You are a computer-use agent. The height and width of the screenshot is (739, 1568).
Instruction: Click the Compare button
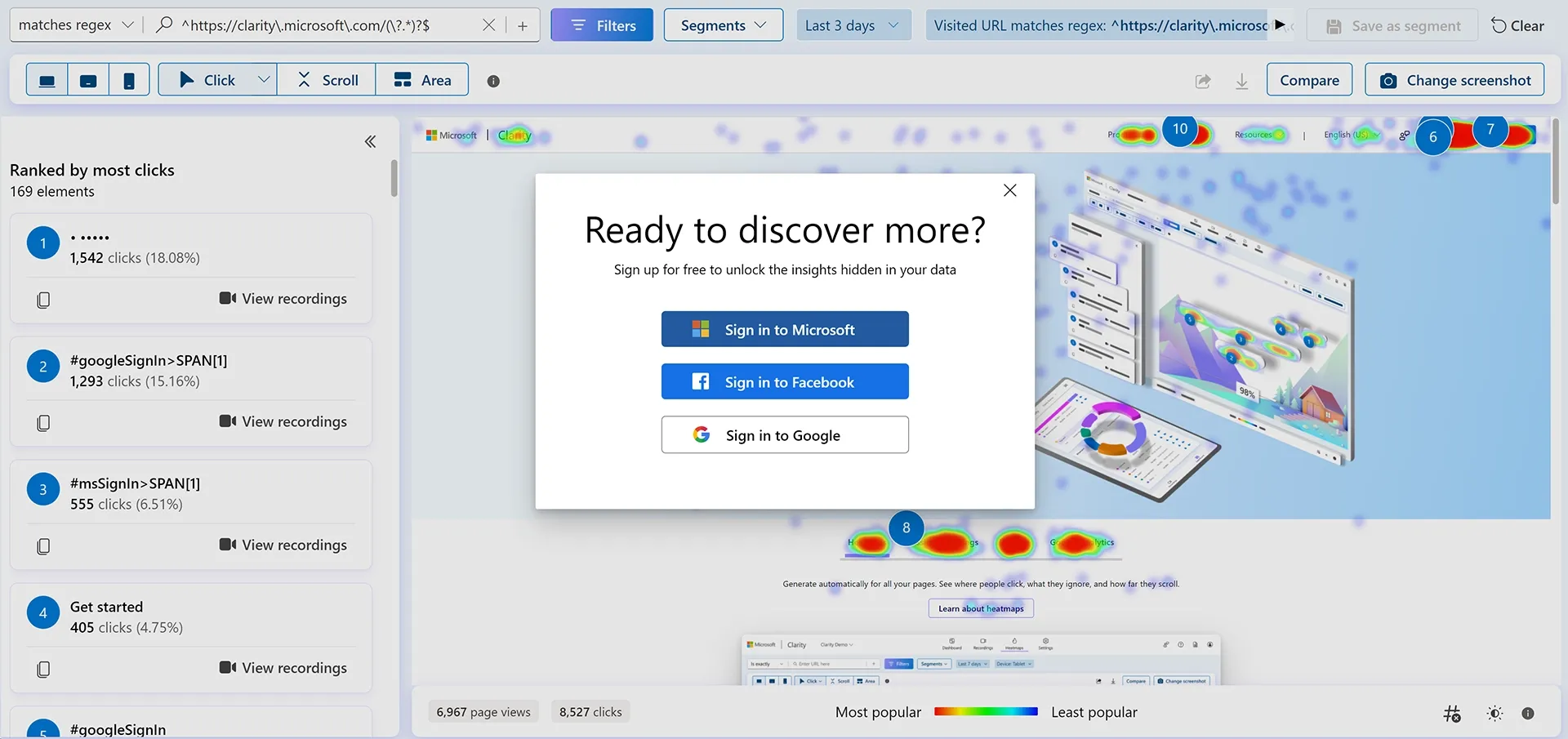(1308, 79)
